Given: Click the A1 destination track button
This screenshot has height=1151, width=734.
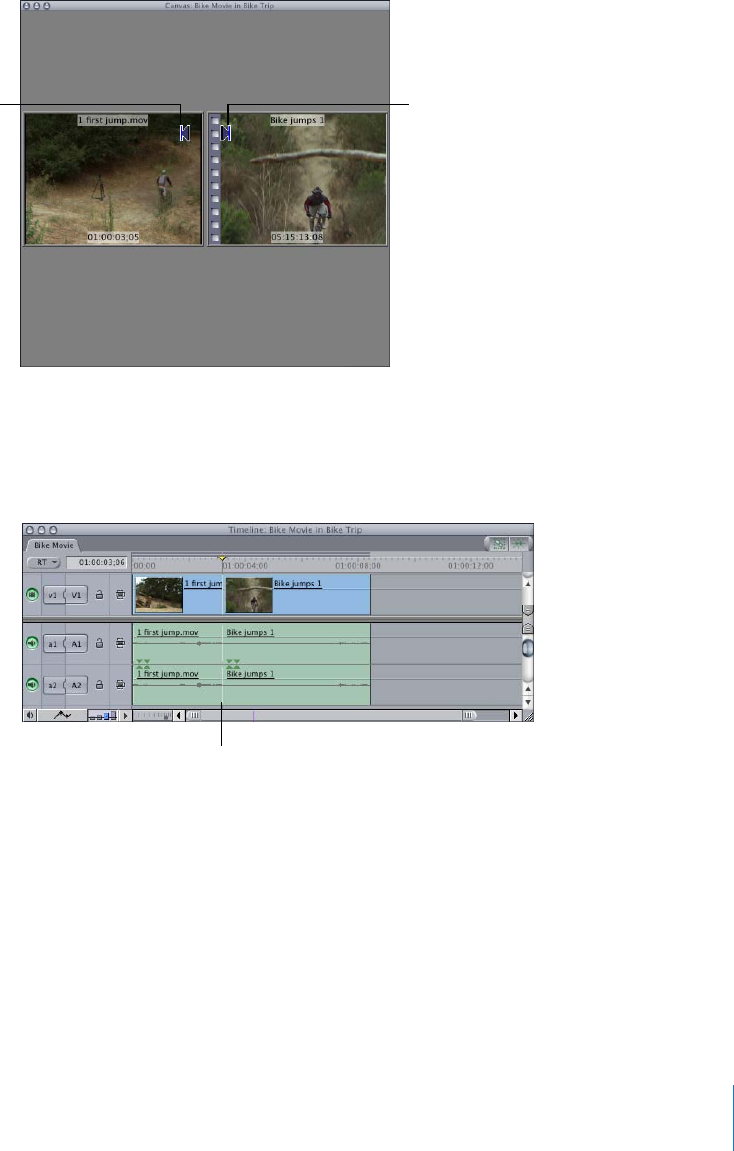Looking at the screenshot, I should (77, 644).
